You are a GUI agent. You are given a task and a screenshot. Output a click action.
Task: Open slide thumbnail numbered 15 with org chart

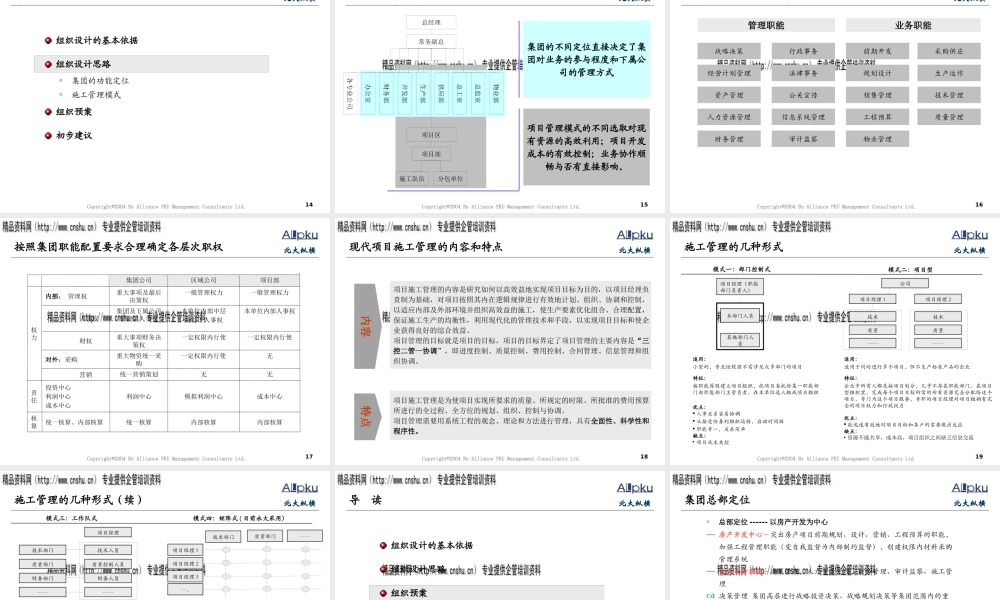click(x=499, y=106)
